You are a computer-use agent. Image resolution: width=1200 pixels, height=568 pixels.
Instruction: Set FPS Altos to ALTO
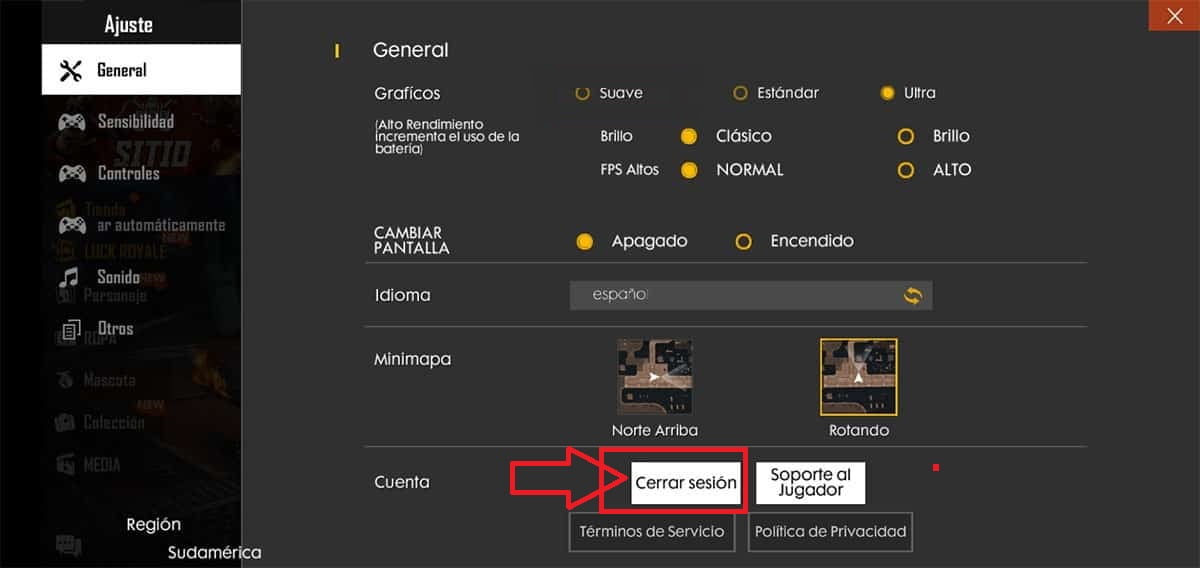point(906,170)
